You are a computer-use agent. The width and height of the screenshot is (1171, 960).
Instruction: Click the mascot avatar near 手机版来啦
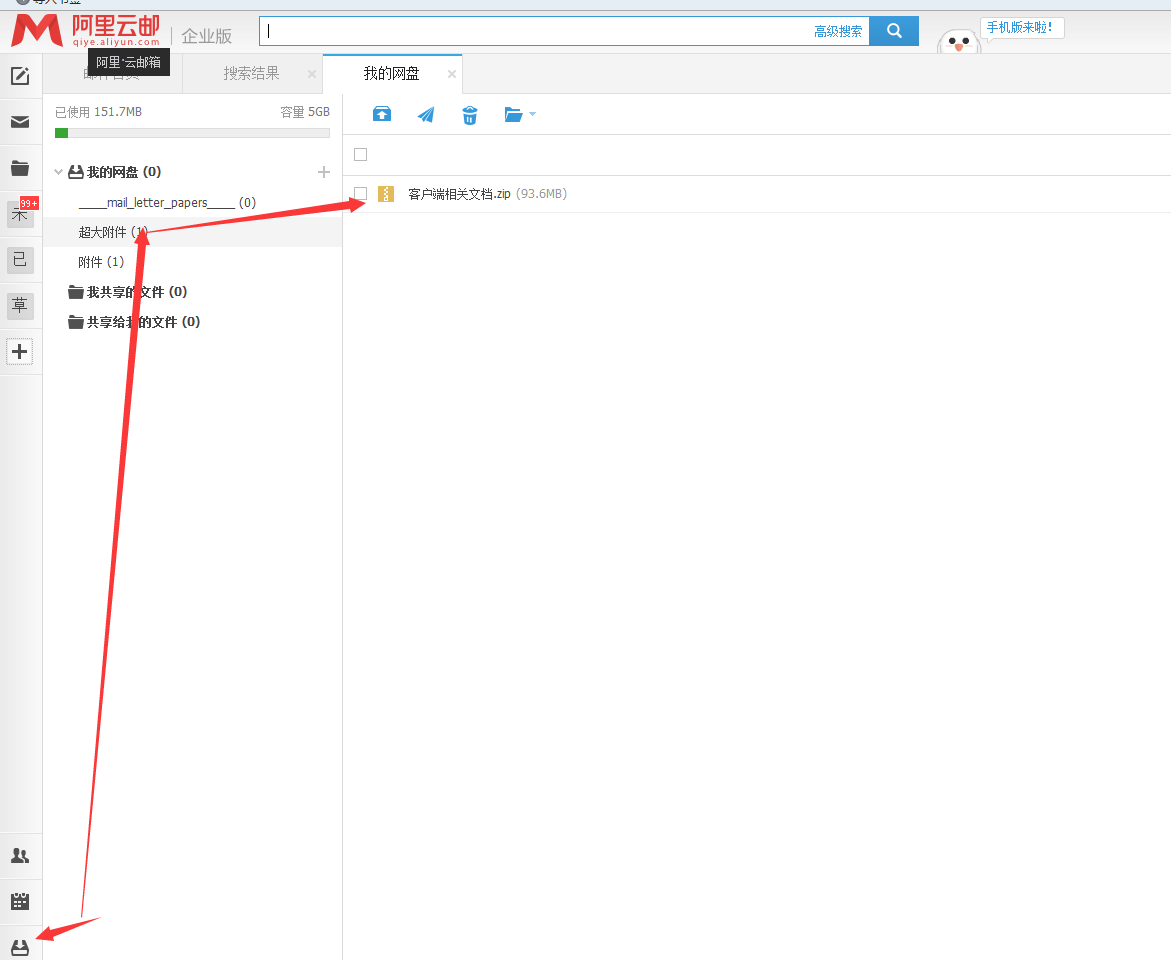958,42
